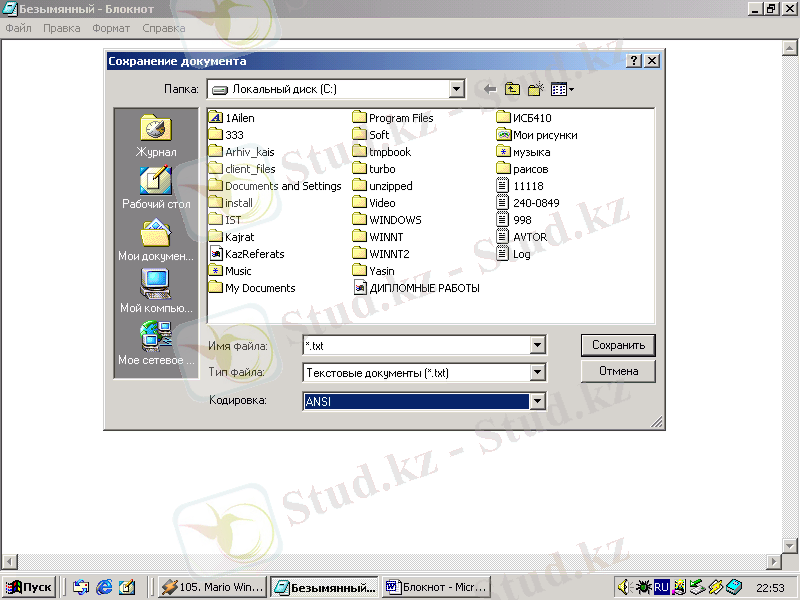Expand the Кодировка encoding dropdown

pyautogui.click(x=538, y=401)
